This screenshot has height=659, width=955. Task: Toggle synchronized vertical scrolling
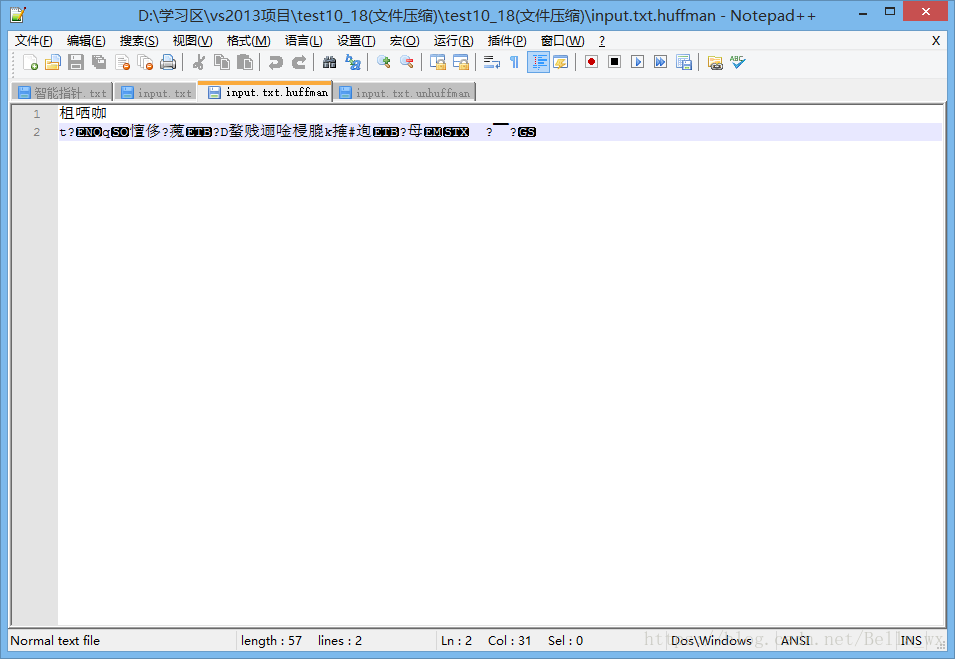(437, 62)
